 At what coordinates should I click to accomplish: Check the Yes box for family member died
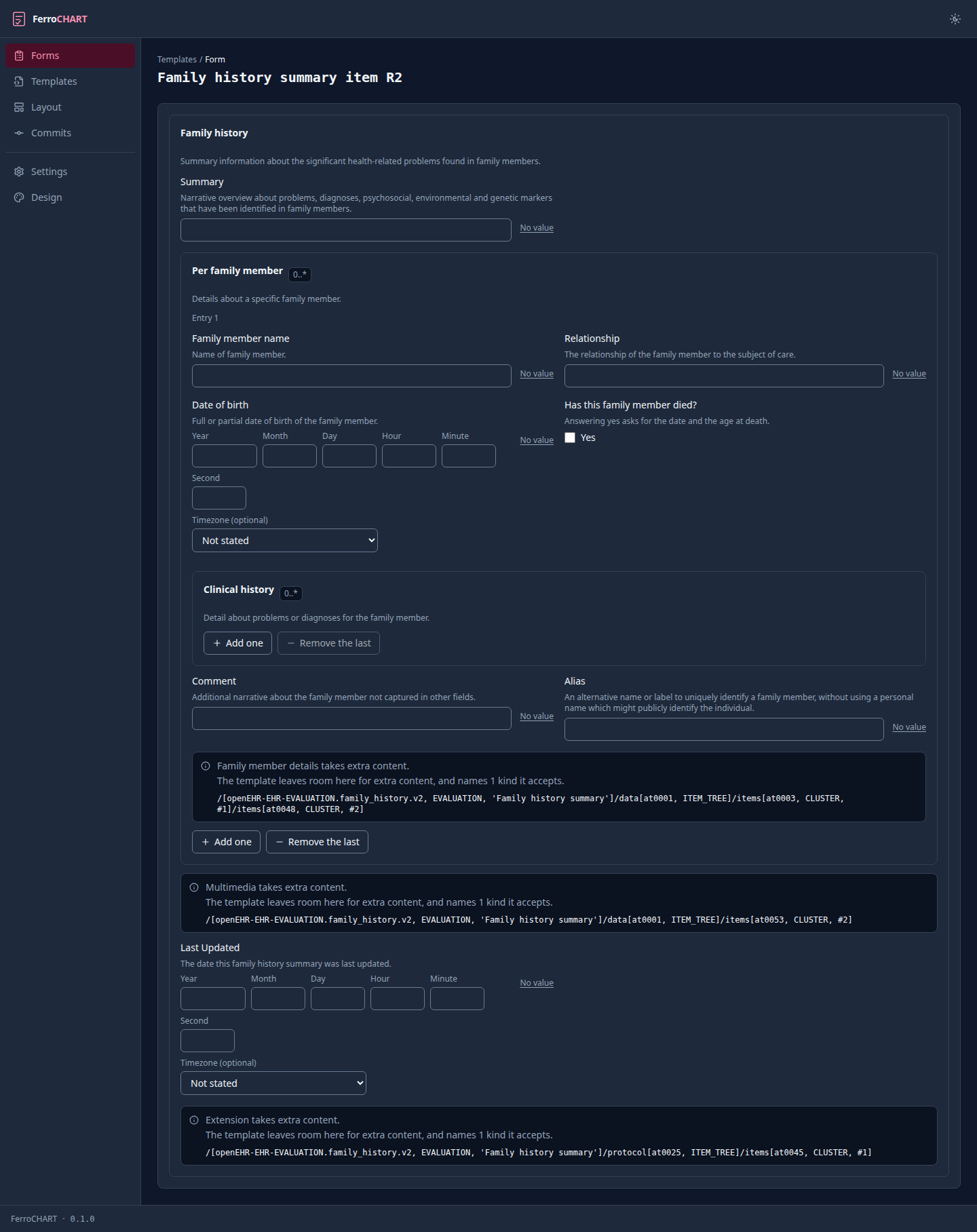tap(570, 438)
